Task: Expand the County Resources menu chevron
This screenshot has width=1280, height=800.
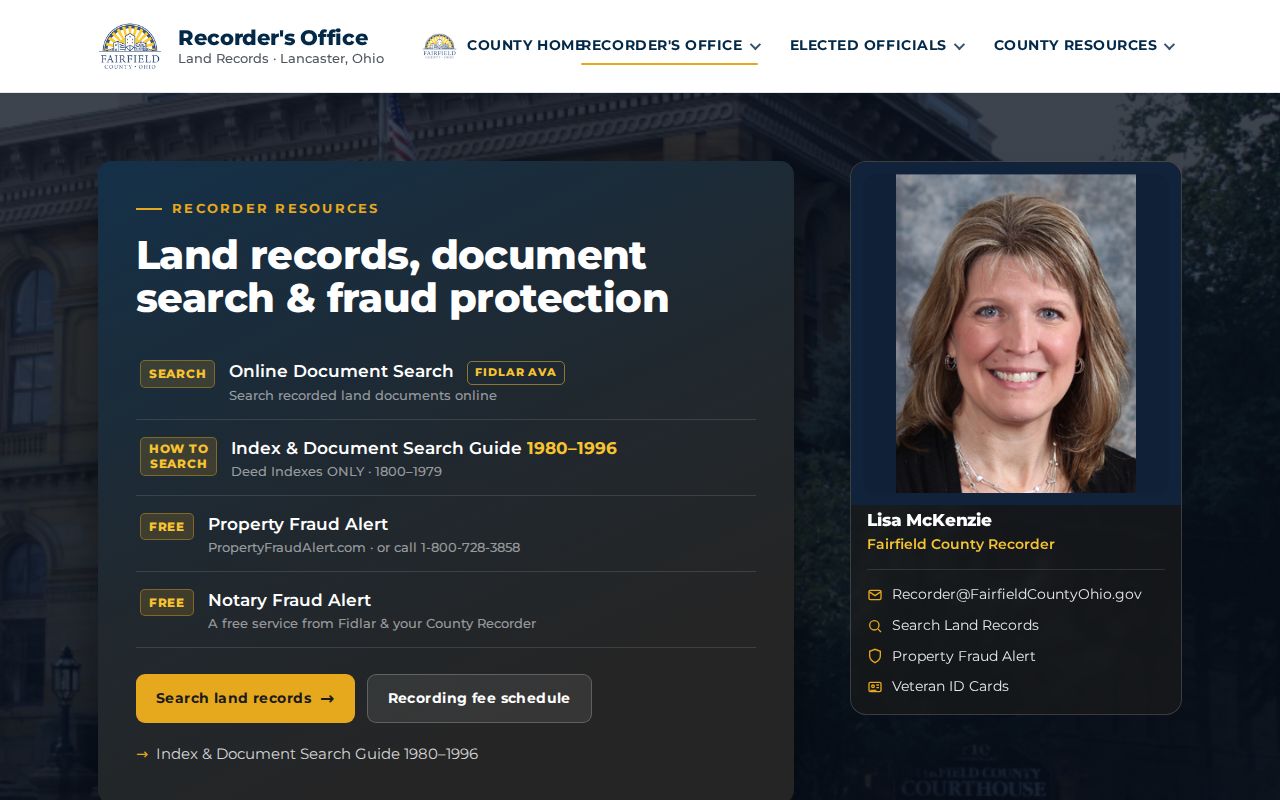Action: (x=1170, y=46)
